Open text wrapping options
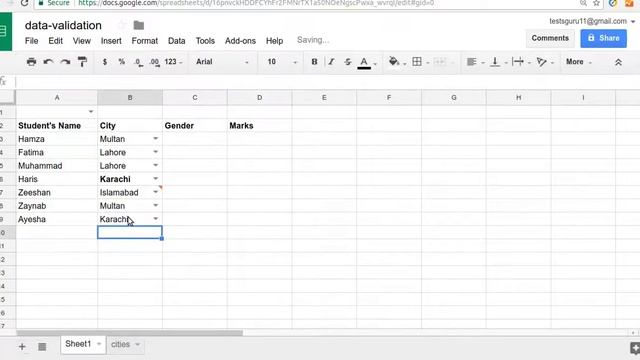Image resolution: width=640 pixels, height=360 pixels. coord(518,62)
